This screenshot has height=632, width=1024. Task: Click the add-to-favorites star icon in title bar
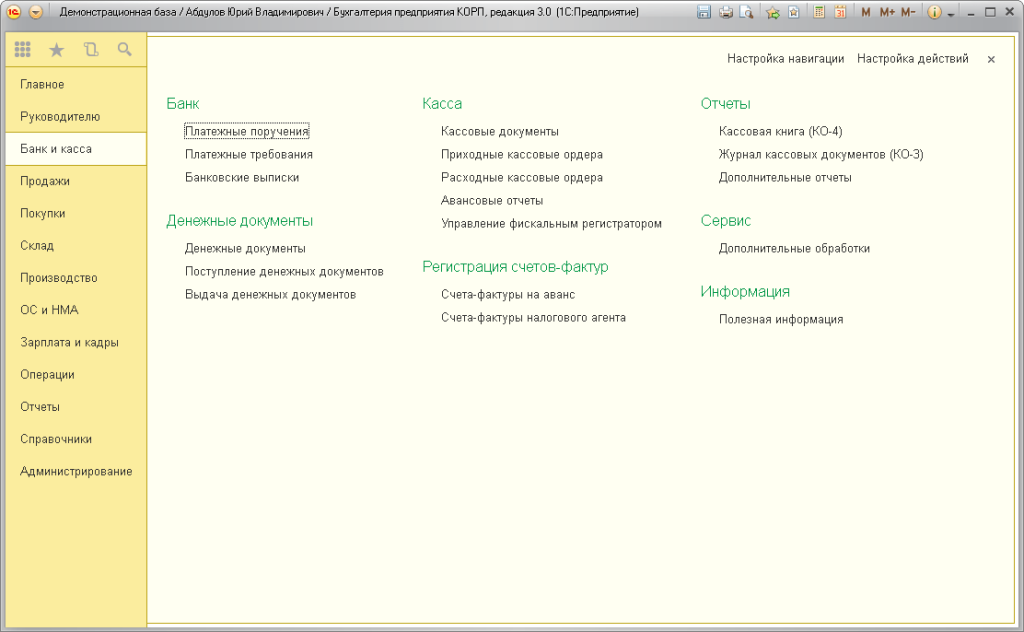[x=773, y=12]
